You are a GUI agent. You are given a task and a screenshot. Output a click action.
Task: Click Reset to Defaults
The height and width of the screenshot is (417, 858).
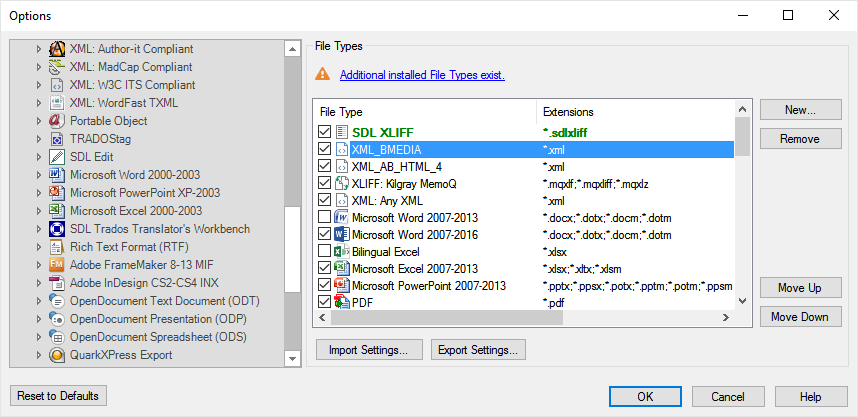tap(58, 396)
